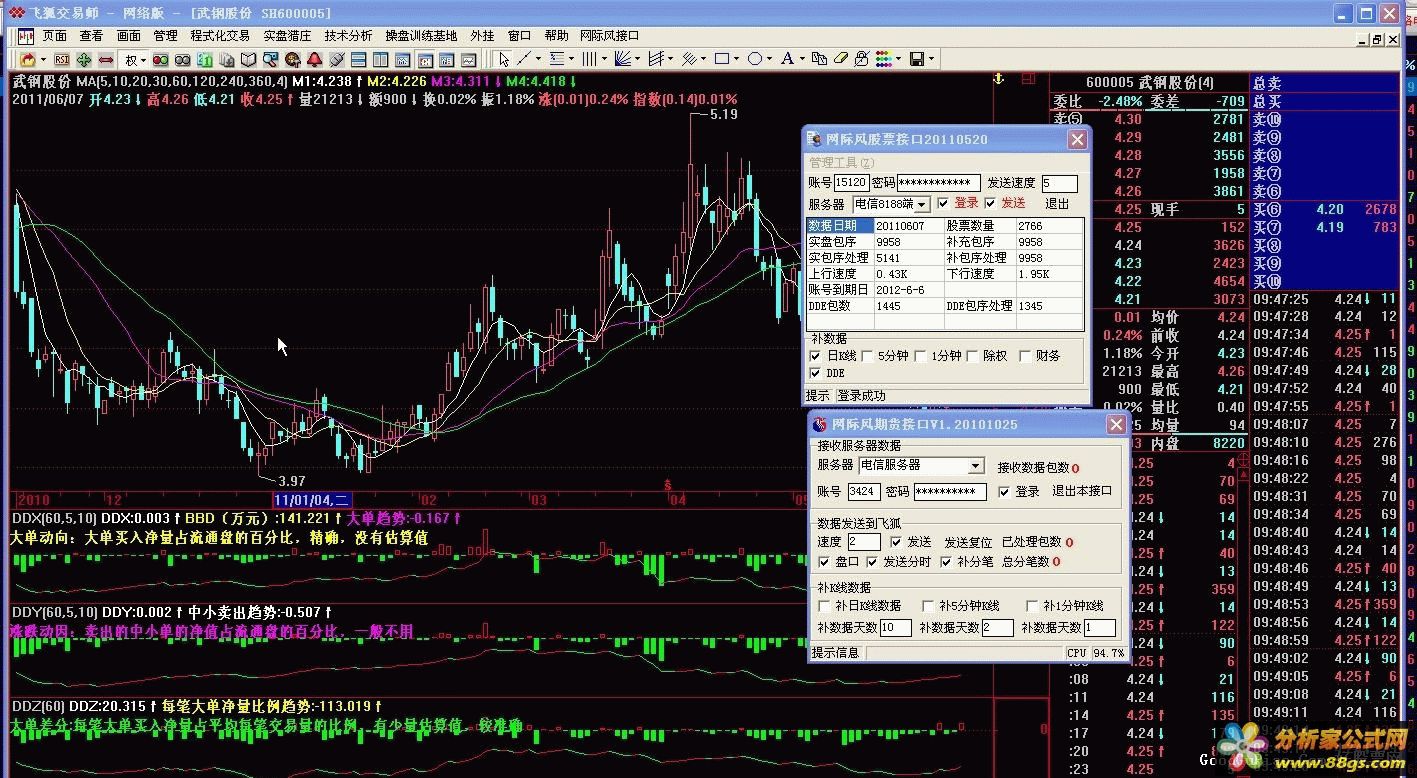This screenshot has width=1417, height=778.
Task: Click 发送复位 button
Action: point(968,542)
